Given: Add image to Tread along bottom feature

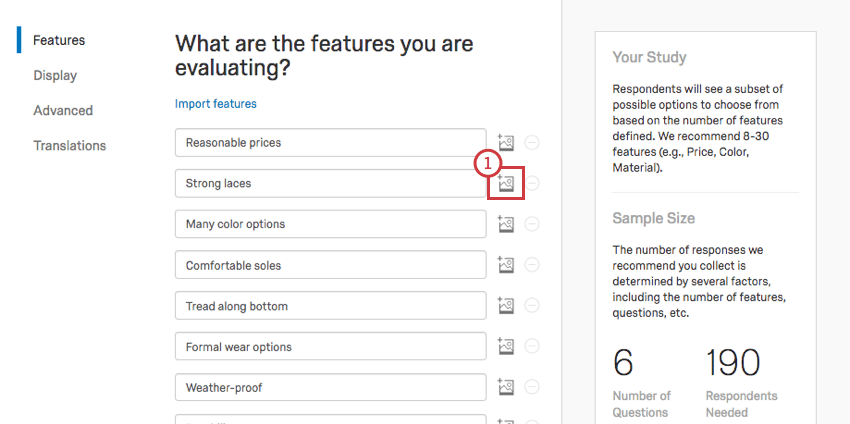Looking at the screenshot, I should 506,306.
